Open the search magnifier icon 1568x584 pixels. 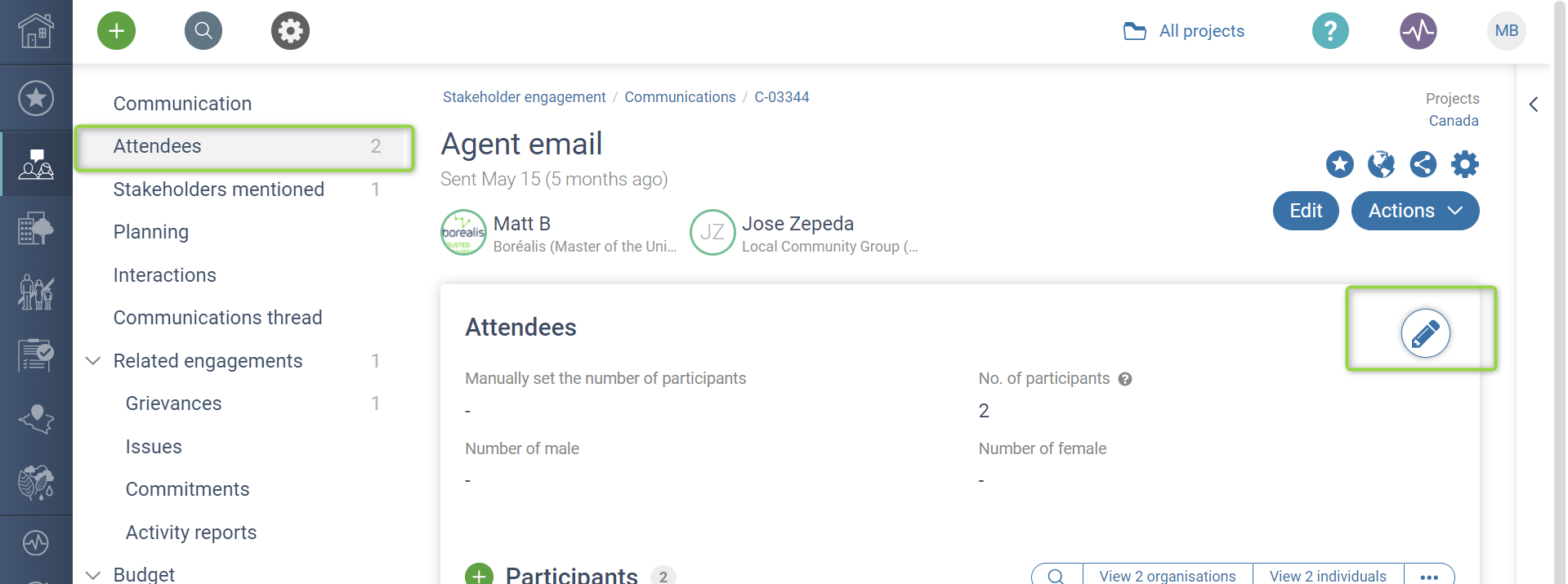pos(203,31)
